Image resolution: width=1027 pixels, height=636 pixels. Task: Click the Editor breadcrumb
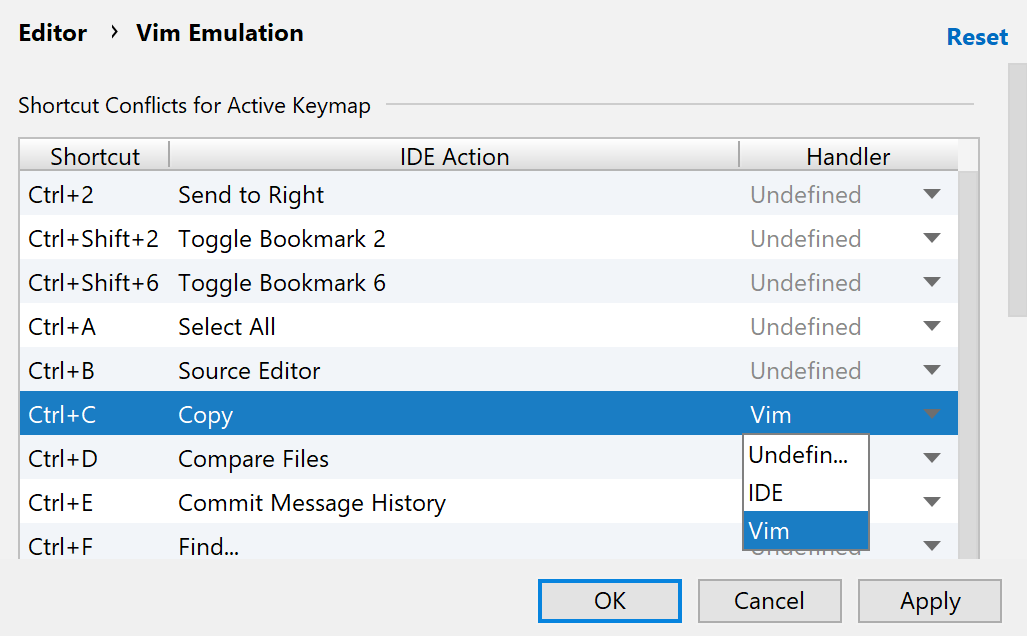pyautogui.click(x=53, y=33)
